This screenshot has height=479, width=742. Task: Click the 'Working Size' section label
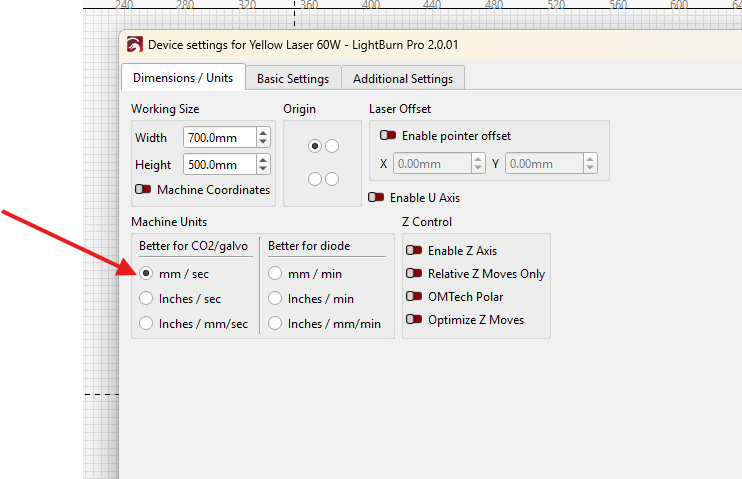point(165,109)
